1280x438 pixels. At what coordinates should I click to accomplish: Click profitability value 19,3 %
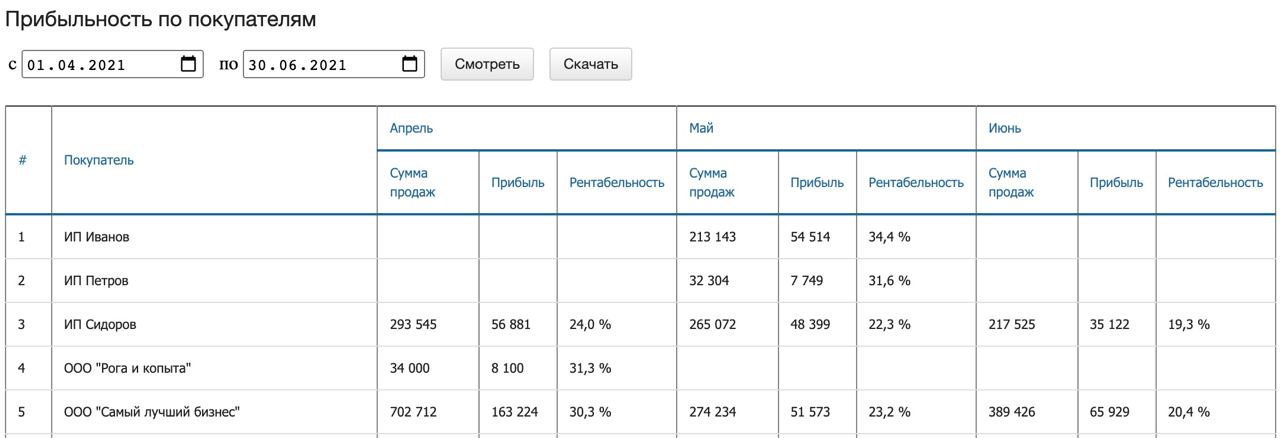1188,325
